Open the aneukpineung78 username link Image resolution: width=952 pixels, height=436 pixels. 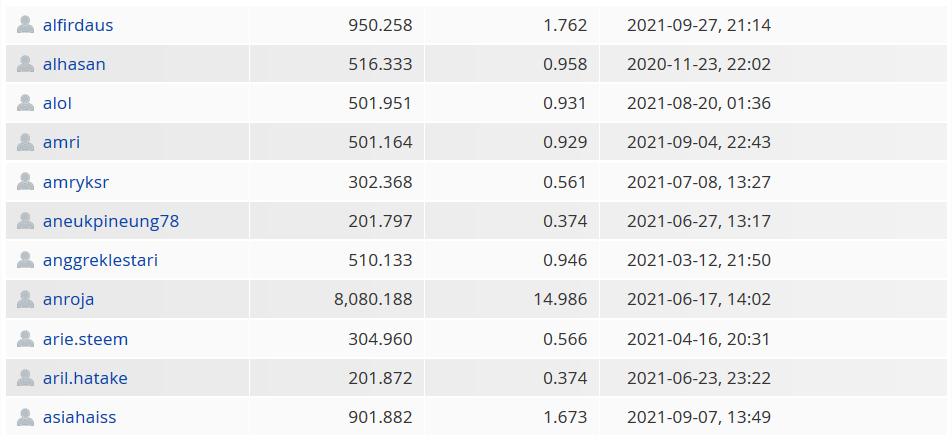(111, 221)
